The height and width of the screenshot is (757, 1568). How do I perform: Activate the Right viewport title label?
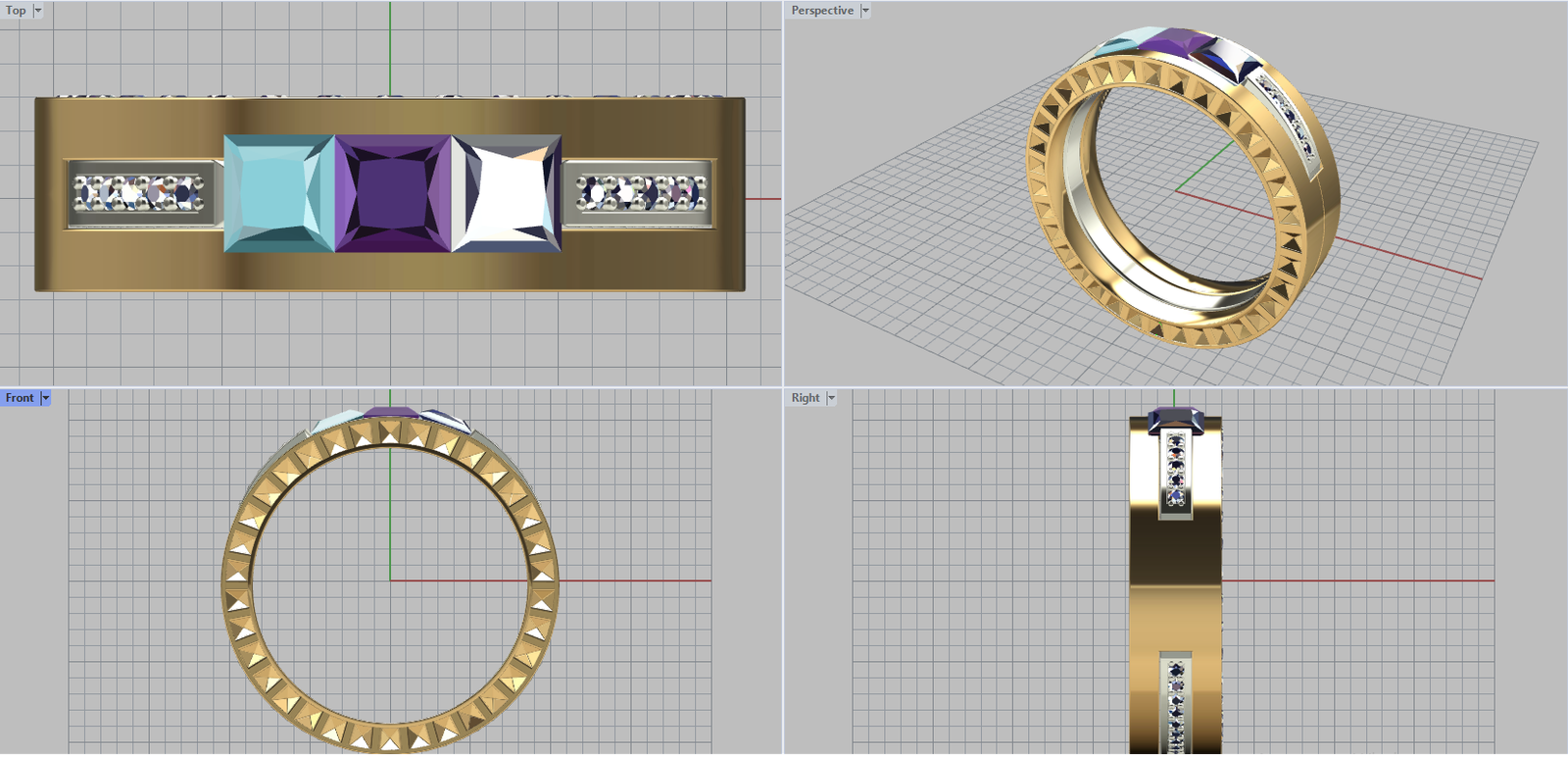(806, 398)
